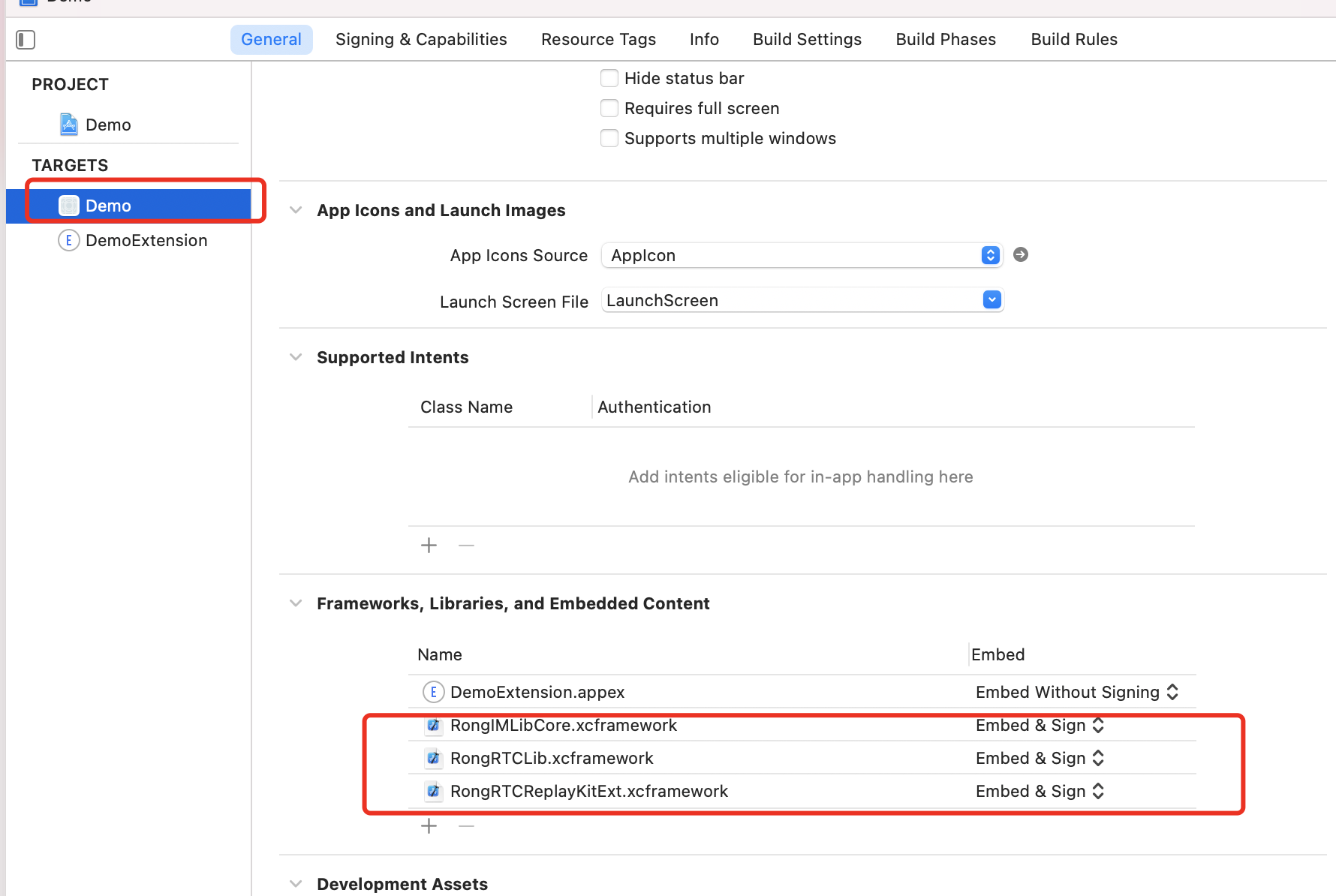Change embed option for RongRTCLib.xcframework

coord(1040,758)
